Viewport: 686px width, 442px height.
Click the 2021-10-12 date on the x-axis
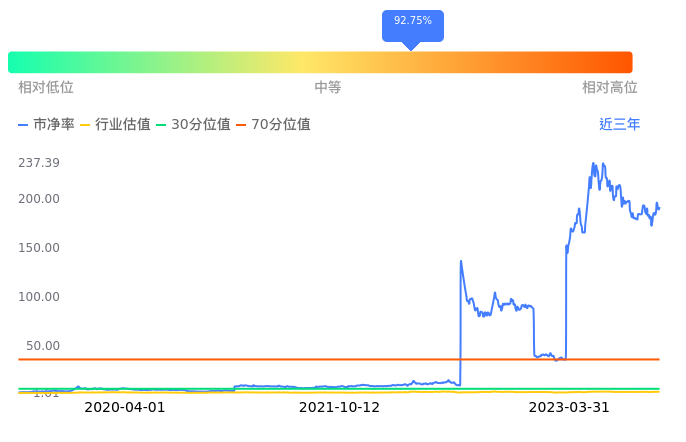tap(340, 408)
